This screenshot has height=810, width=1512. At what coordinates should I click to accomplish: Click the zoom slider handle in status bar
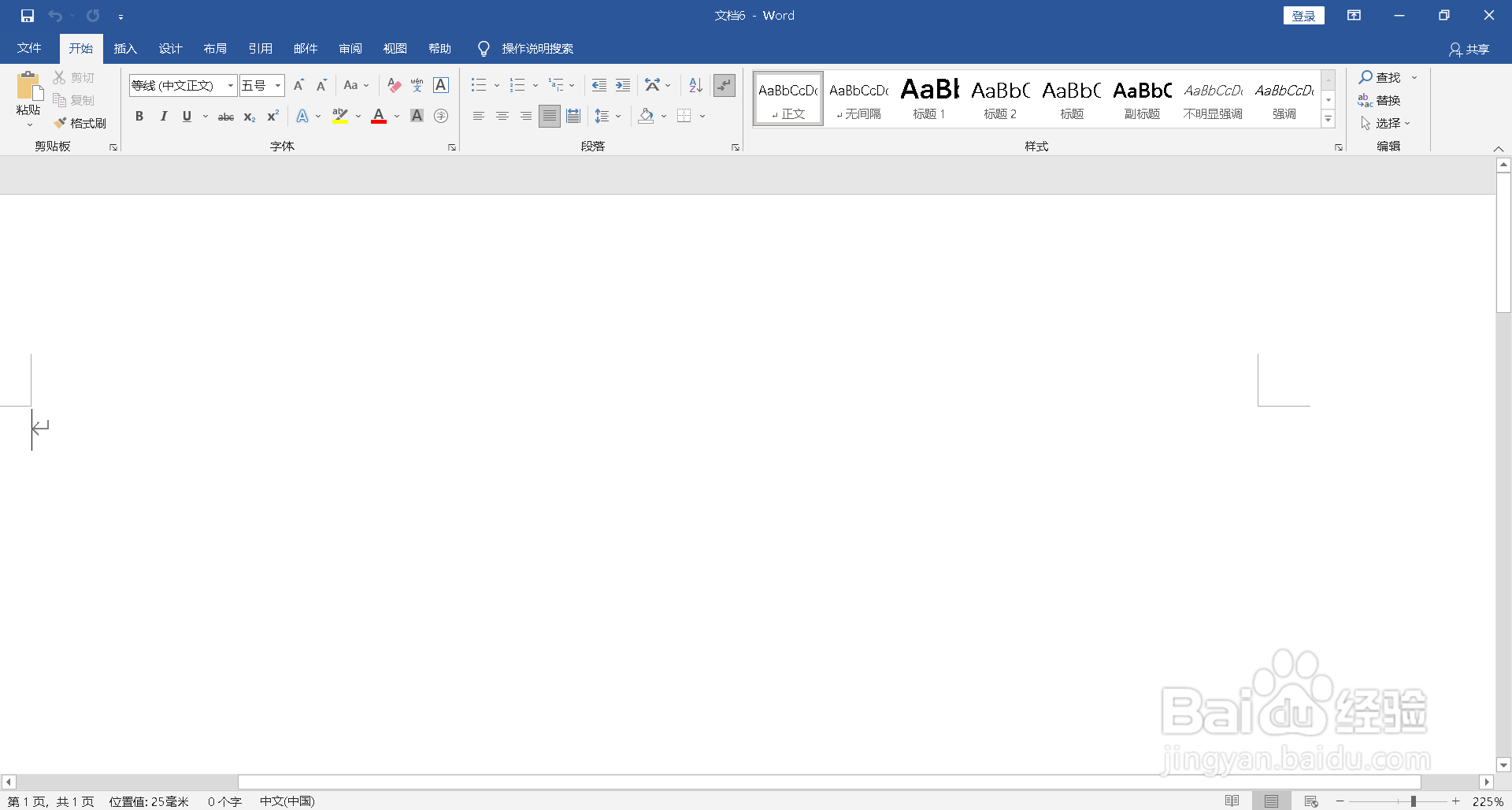(x=1414, y=801)
